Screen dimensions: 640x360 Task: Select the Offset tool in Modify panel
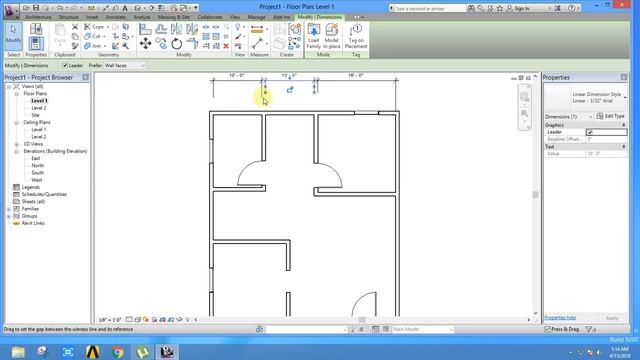tap(161, 29)
